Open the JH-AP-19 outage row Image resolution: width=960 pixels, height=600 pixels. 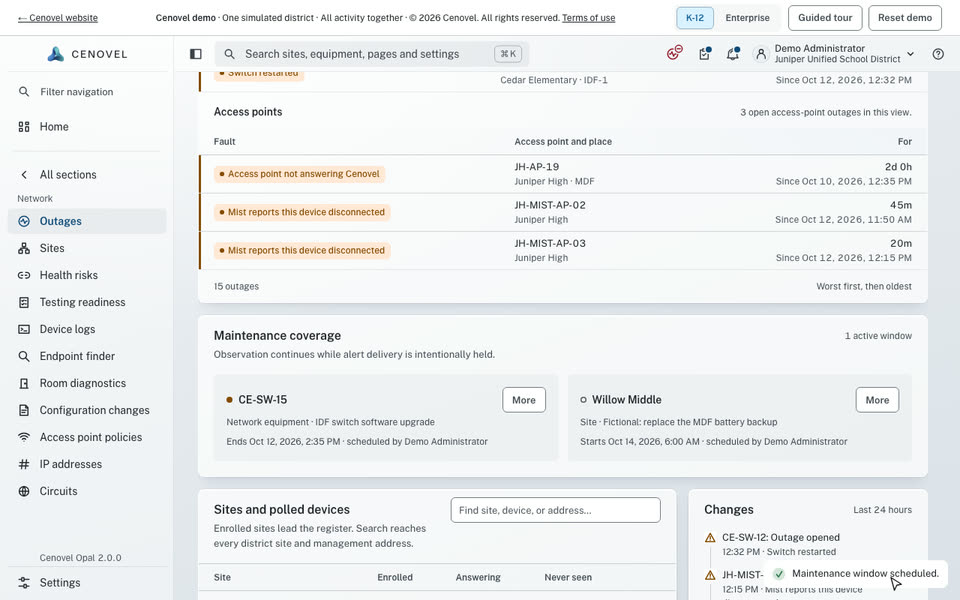(563, 174)
